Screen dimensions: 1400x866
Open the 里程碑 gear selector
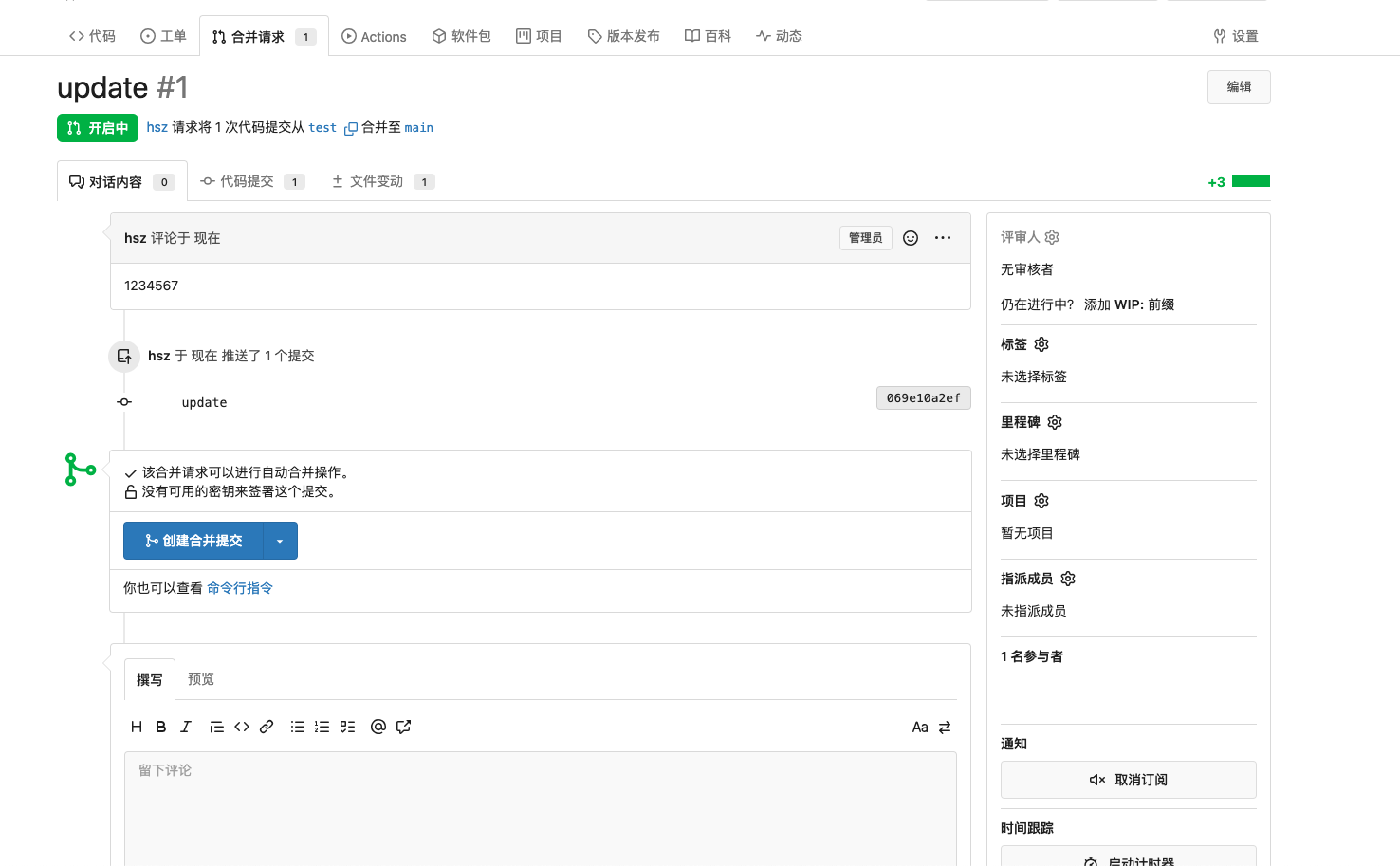coord(1055,422)
